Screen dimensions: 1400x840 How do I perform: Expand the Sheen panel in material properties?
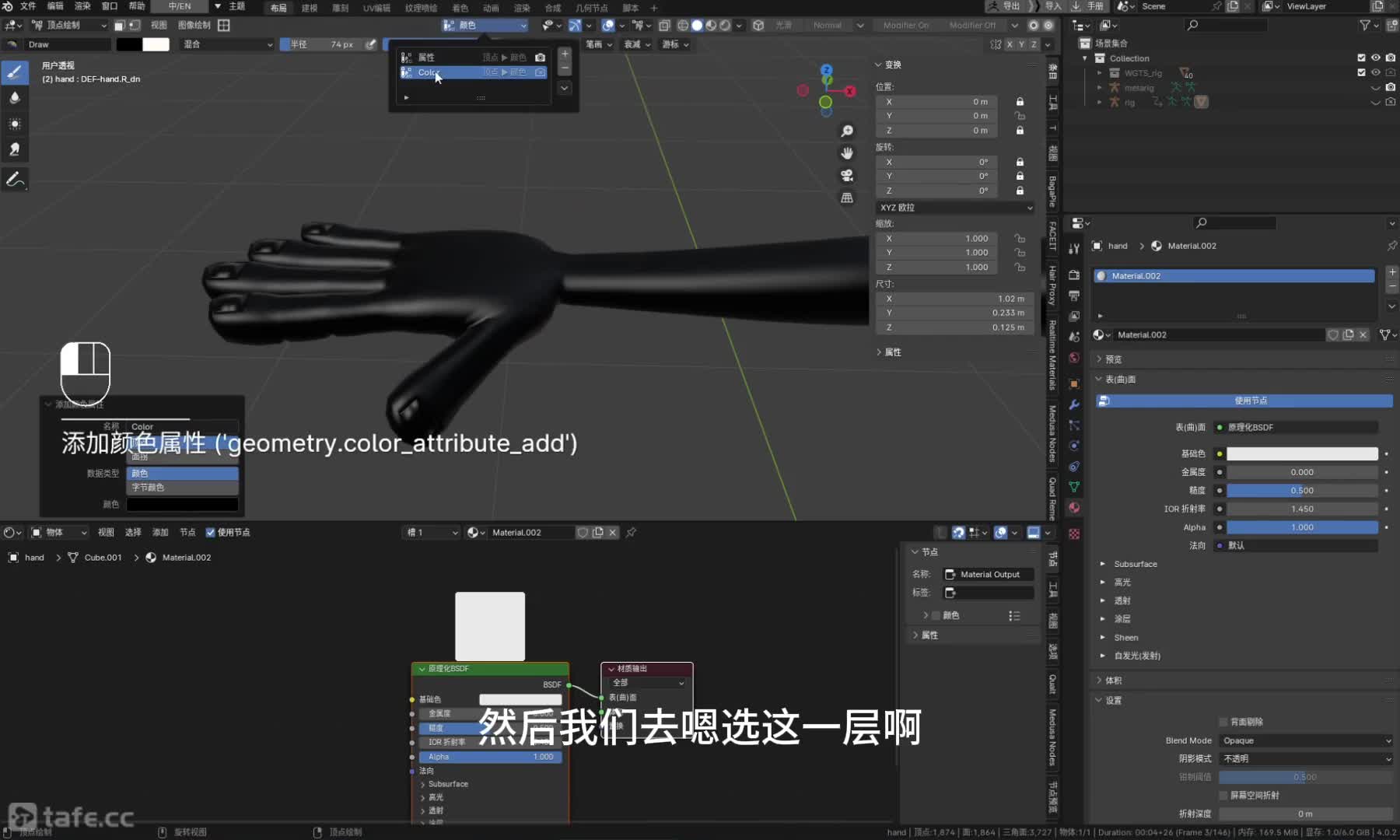coord(1102,637)
